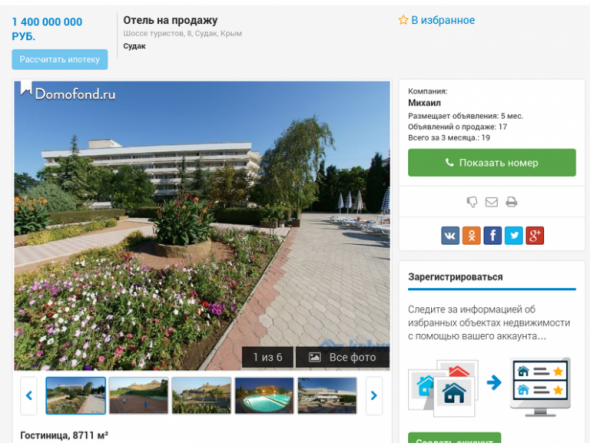Share listing on Google Plus icon
Image resolution: width=590 pixels, height=446 pixels.
(535, 236)
